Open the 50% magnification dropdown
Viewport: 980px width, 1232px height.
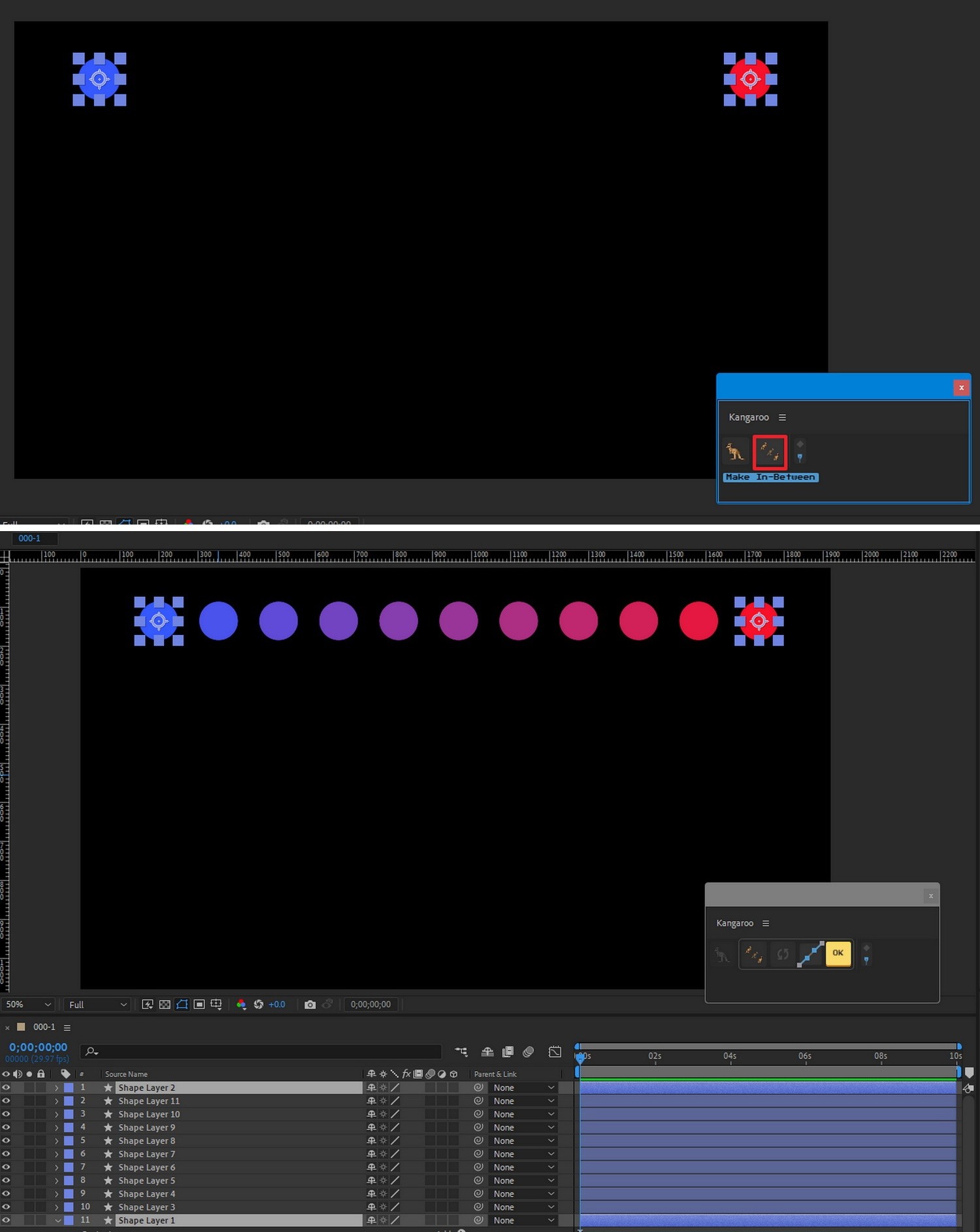point(28,1004)
